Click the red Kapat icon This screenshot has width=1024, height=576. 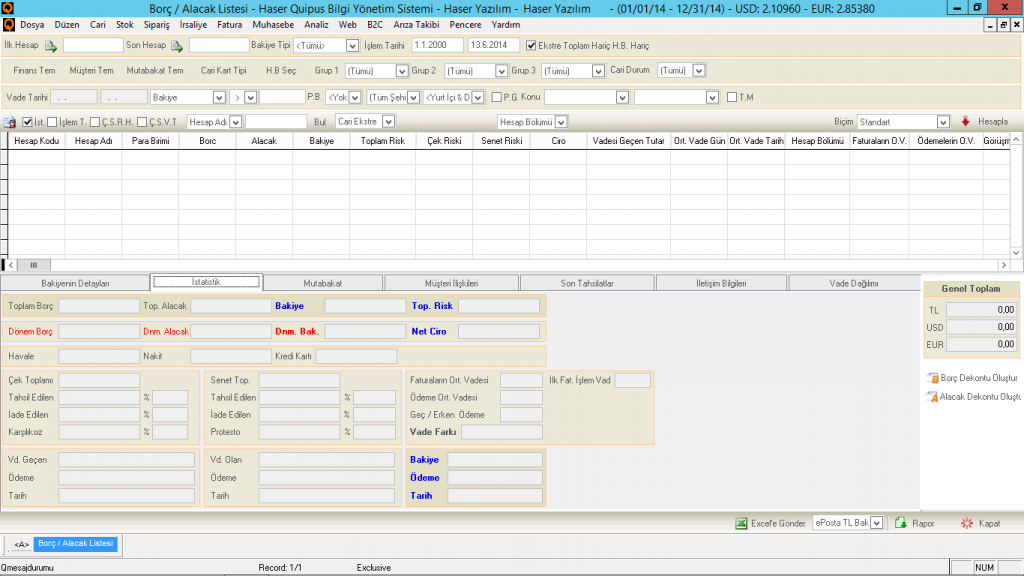[966, 523]
